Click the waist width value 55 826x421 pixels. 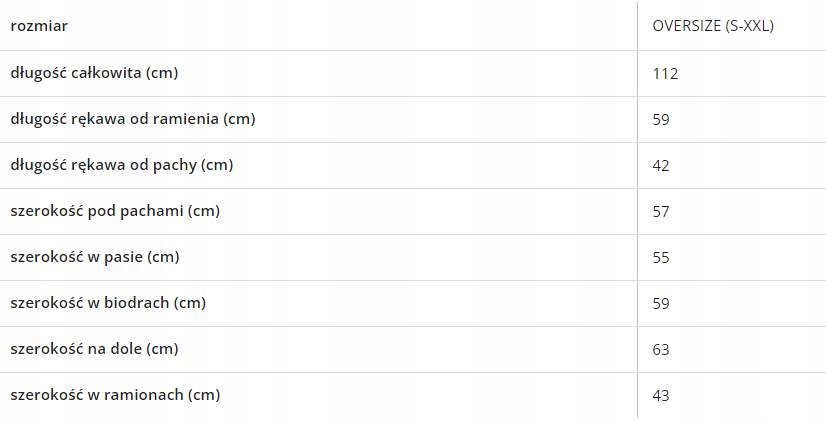click(660, 257)
